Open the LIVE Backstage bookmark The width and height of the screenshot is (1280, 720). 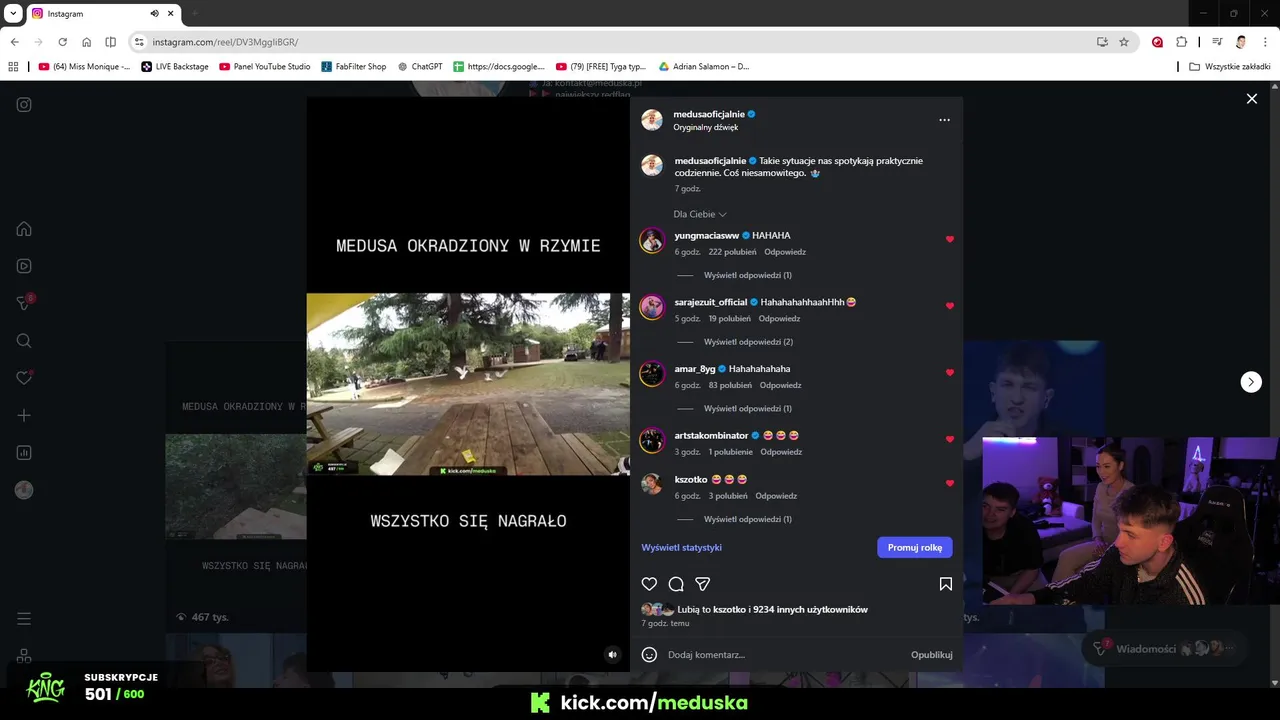click(x=175, y=67)
